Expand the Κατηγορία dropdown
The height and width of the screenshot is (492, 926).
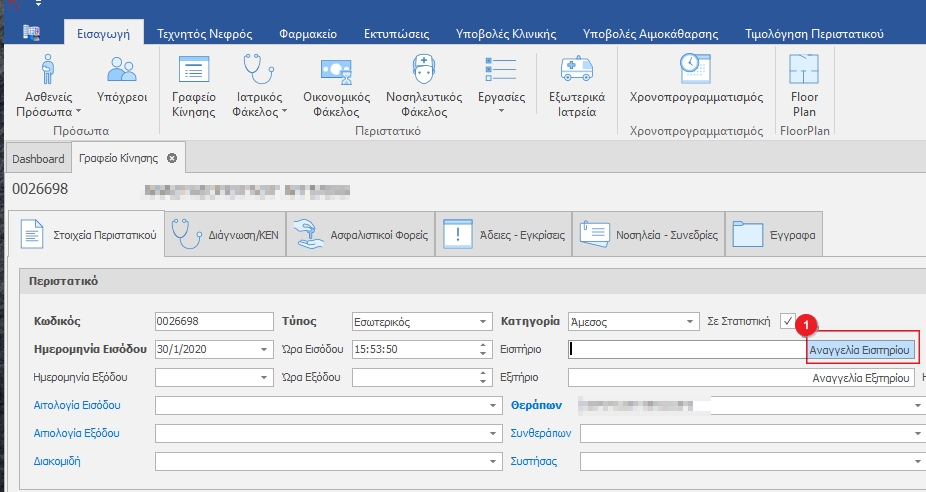(691, 322)
